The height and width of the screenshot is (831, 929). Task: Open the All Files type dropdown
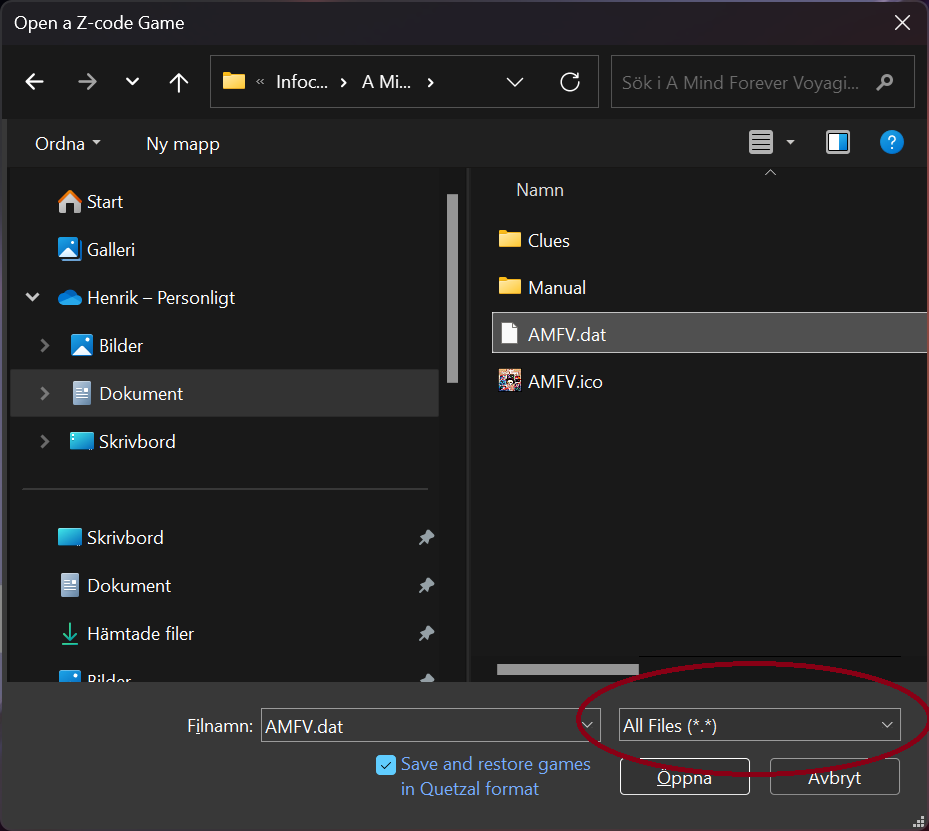[759, 726]
